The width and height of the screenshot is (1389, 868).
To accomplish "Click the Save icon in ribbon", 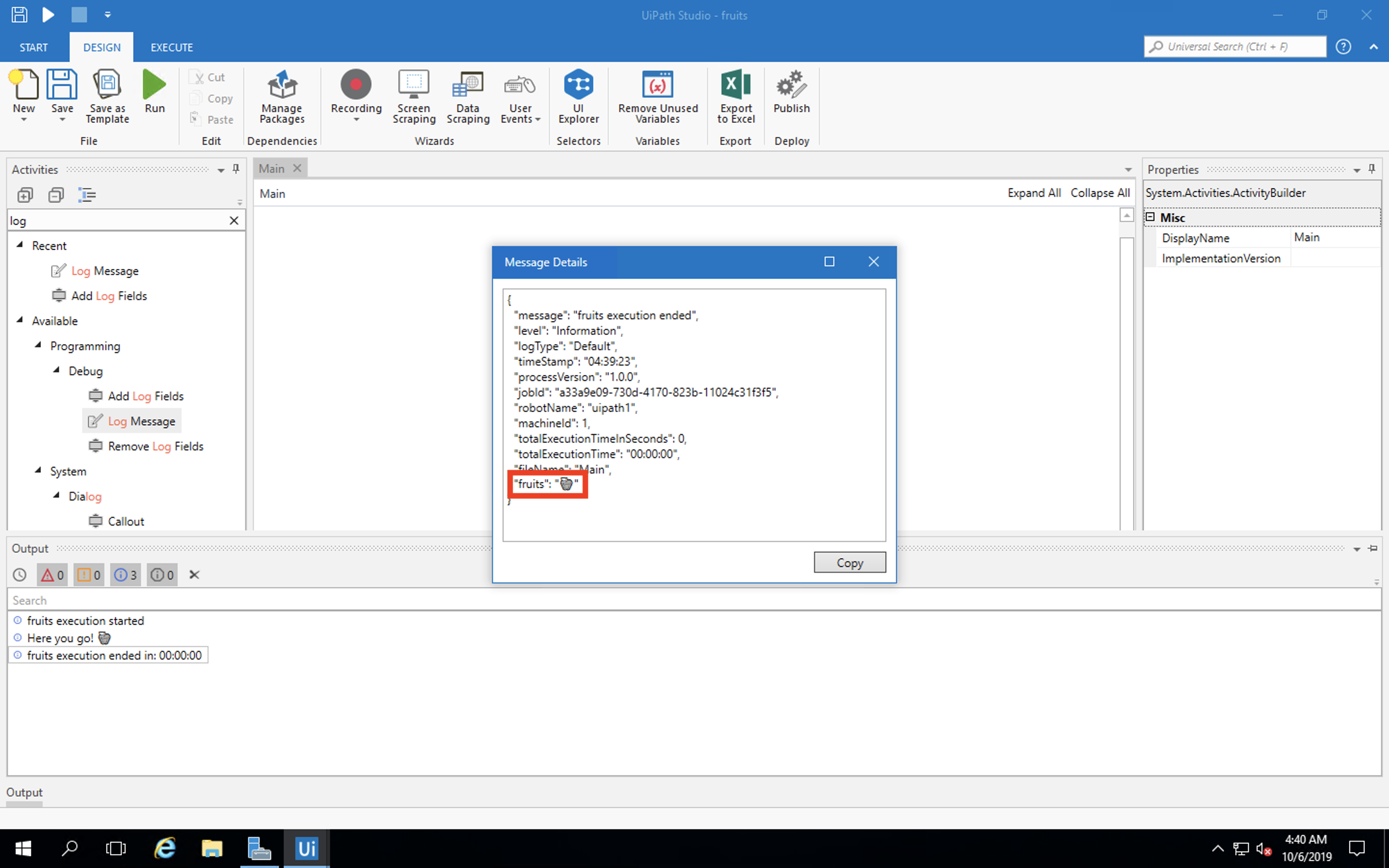I will pos(62,95).
